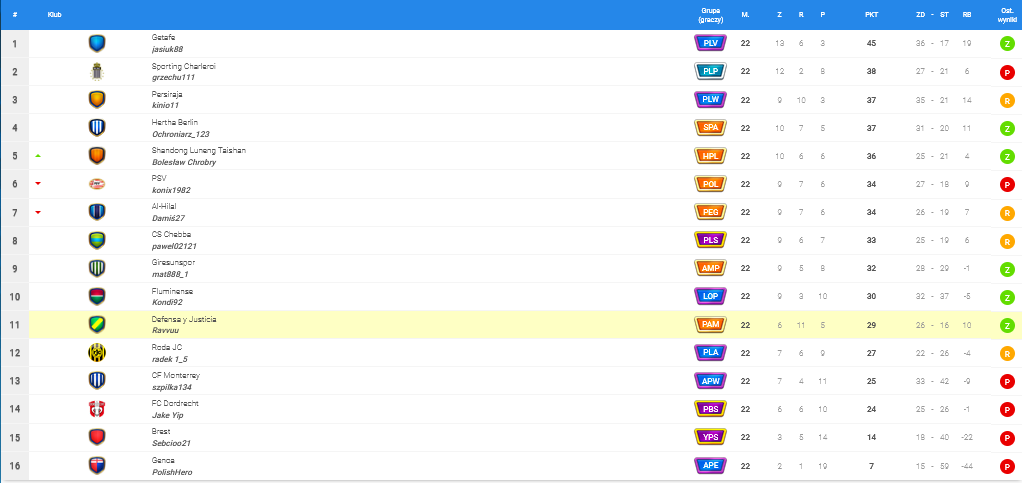The image size is (1022, 483).
Task: Click the Roda JC club crest
Action: tap(97, 353)
